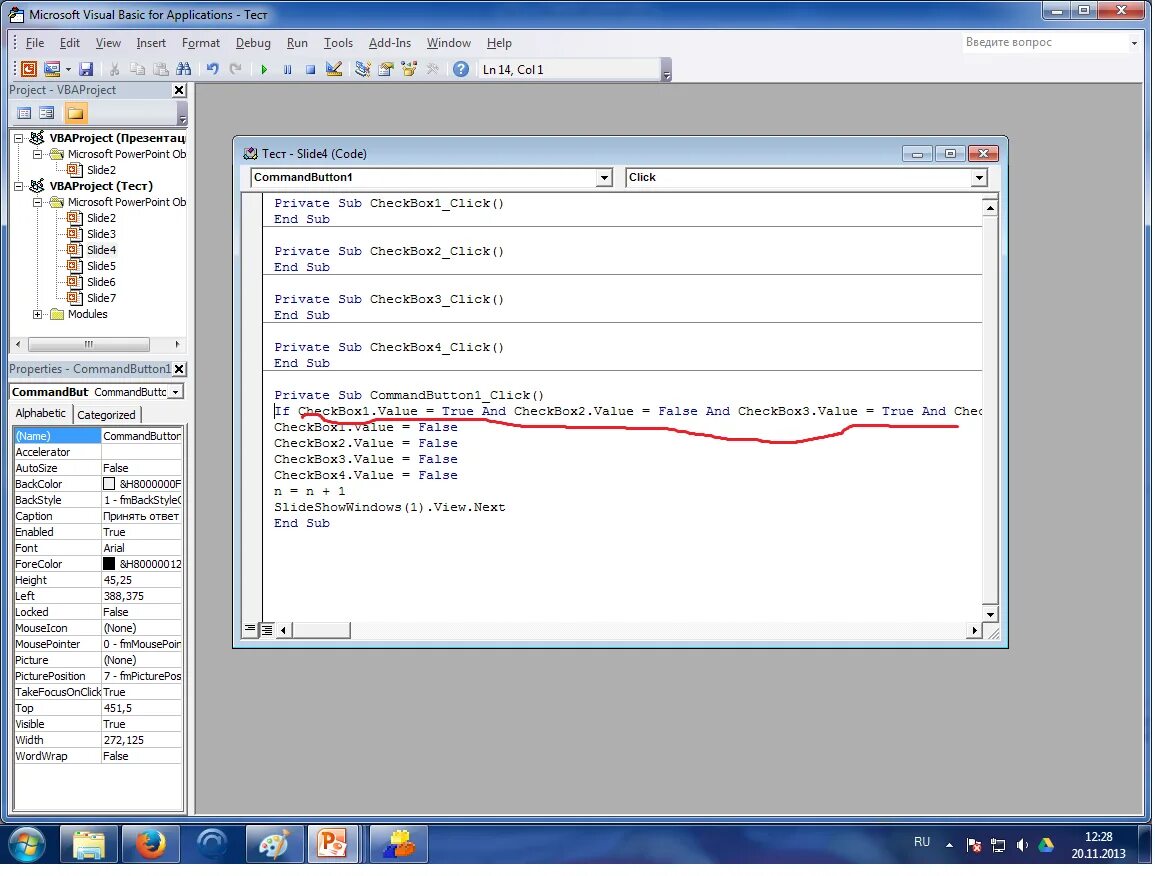Select Slide4 in project tree

click(101, 250)
